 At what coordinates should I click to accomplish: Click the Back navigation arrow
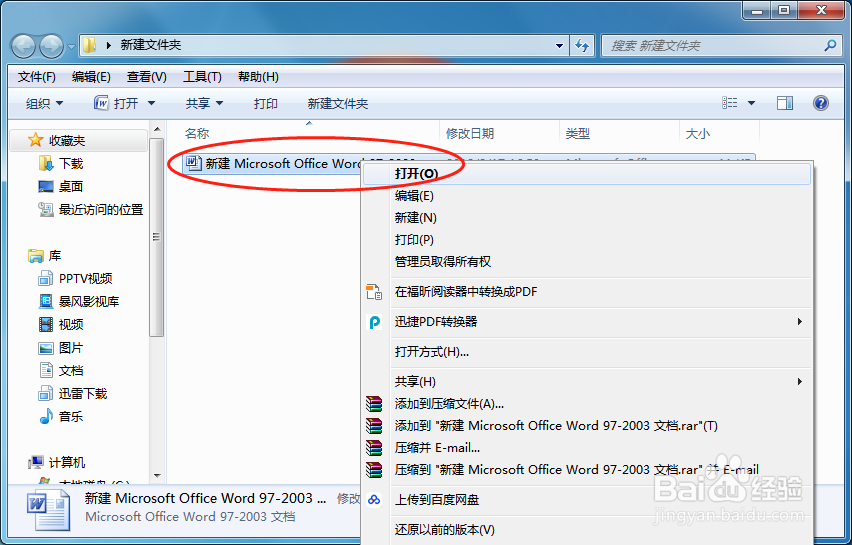(x=23, y=46)
